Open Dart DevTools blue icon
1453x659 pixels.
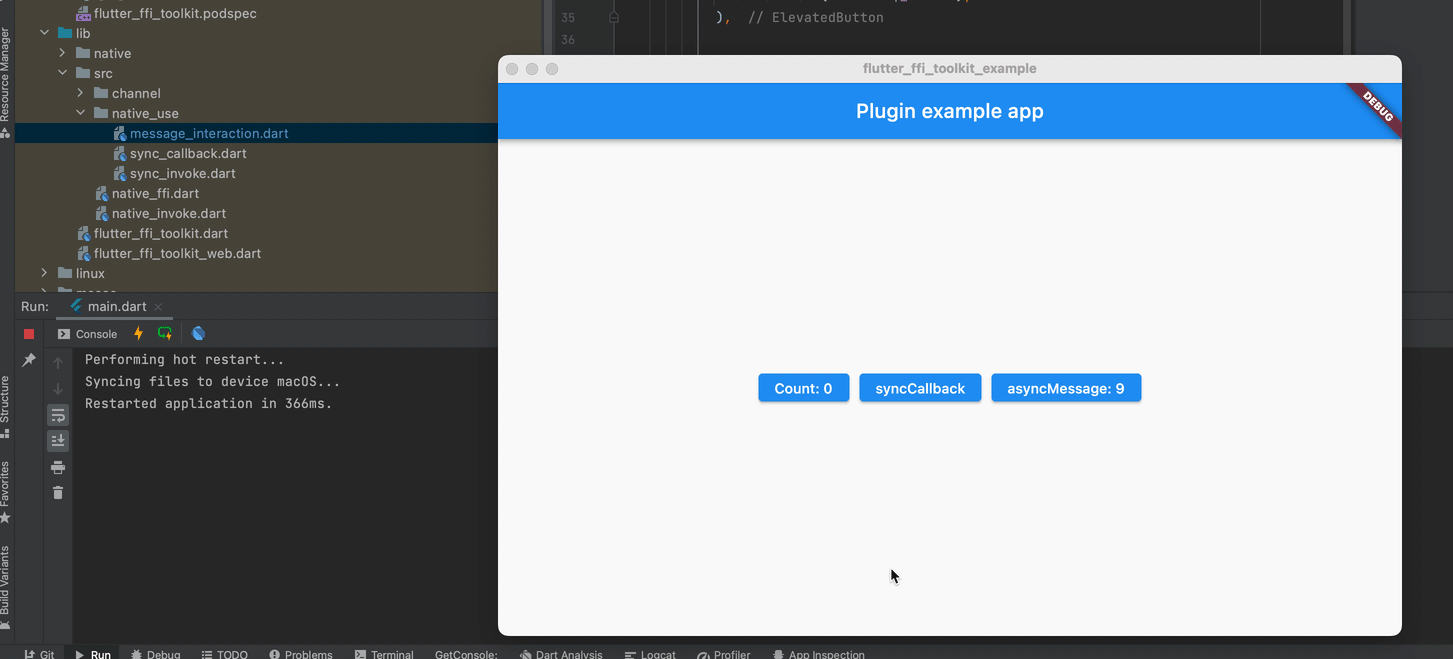198,334
